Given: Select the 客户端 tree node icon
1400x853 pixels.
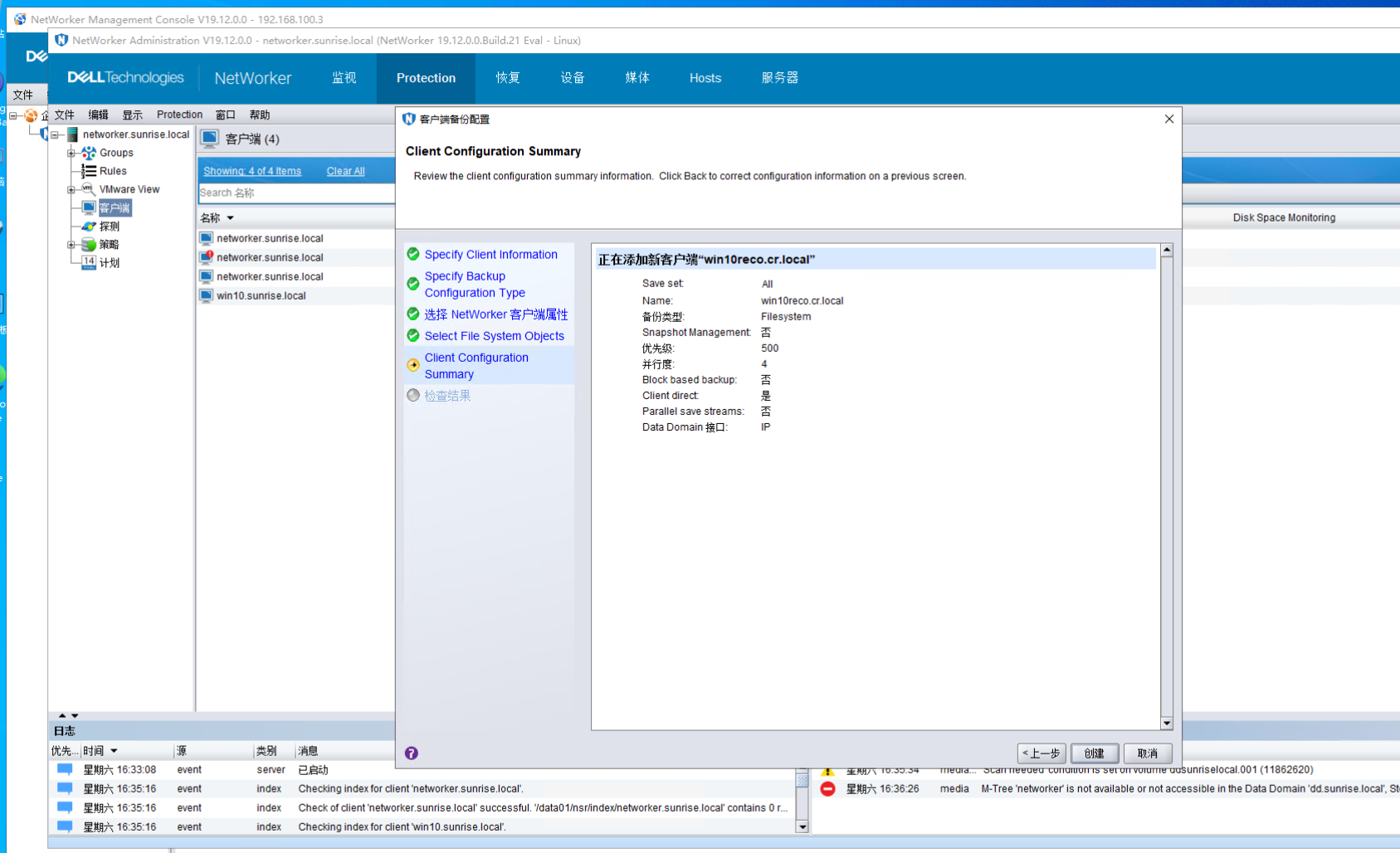Looking at the screenshot, I should click(89, 207).
